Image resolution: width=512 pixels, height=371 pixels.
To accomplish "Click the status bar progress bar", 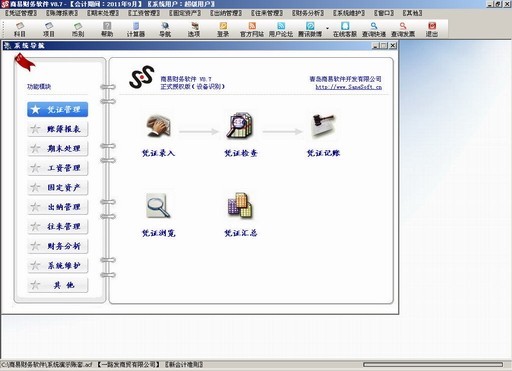I will (x=433, y=365).
